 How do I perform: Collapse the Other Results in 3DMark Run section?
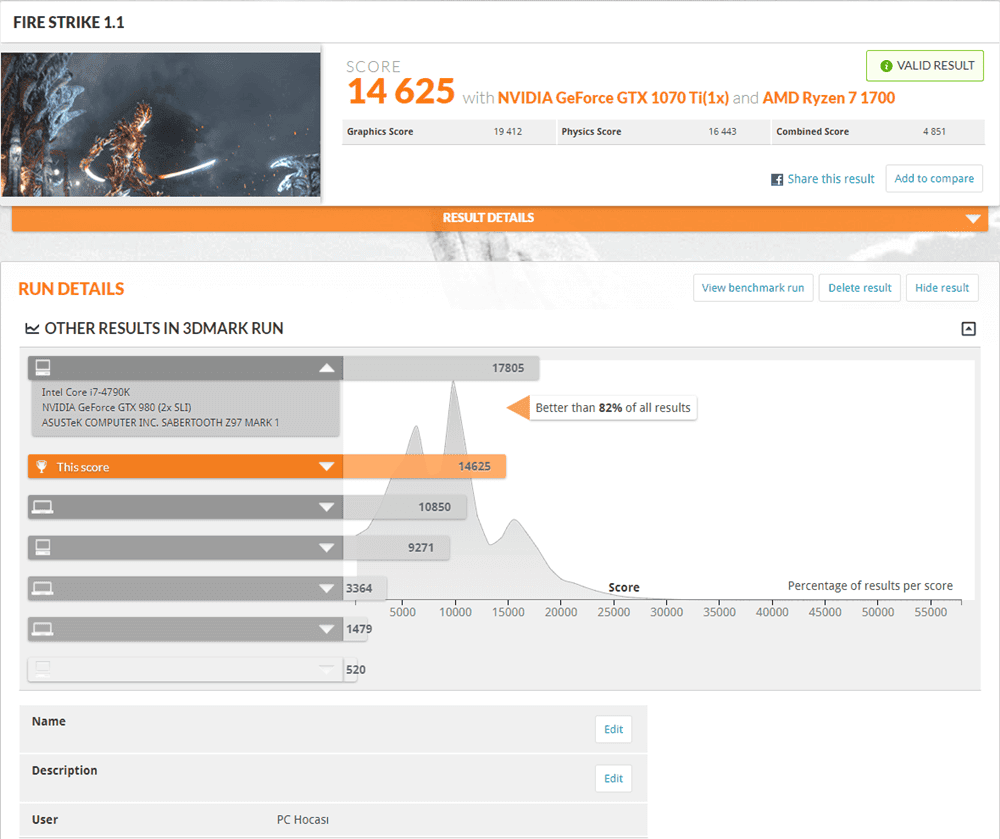click(x=967, y=329)
